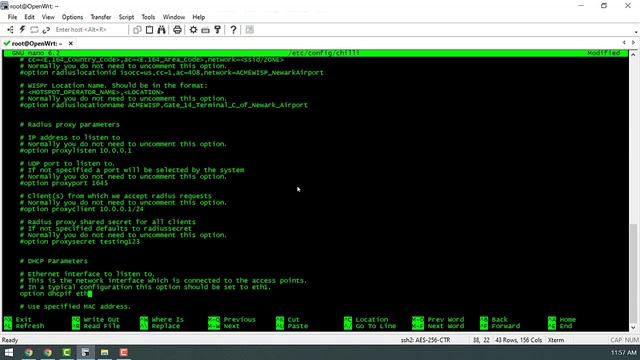Click the 'option dhcpif eth' line
640x360 pixels.
click(x=56, y=293)
